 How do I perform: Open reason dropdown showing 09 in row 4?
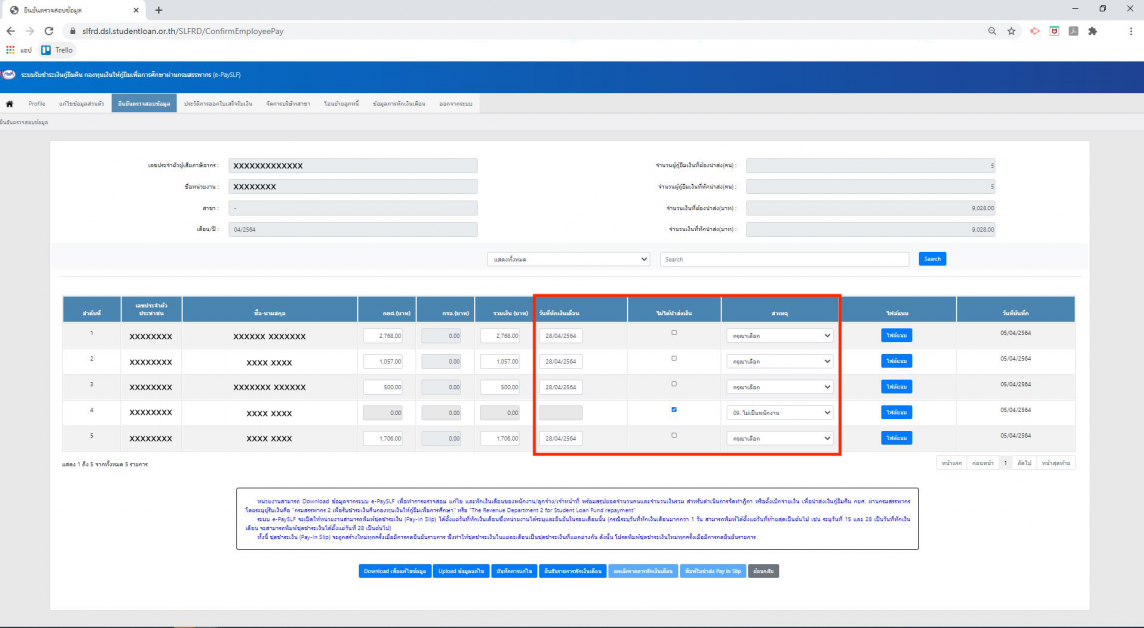[x=779, y=413]
